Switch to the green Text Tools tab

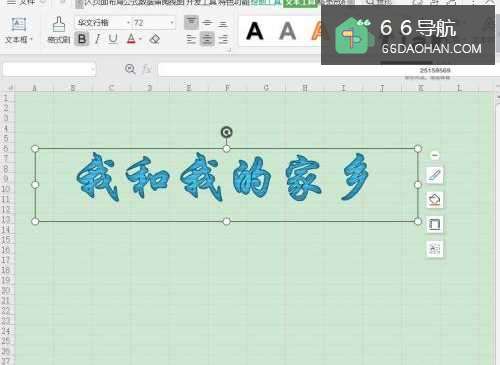pos(300,3)
